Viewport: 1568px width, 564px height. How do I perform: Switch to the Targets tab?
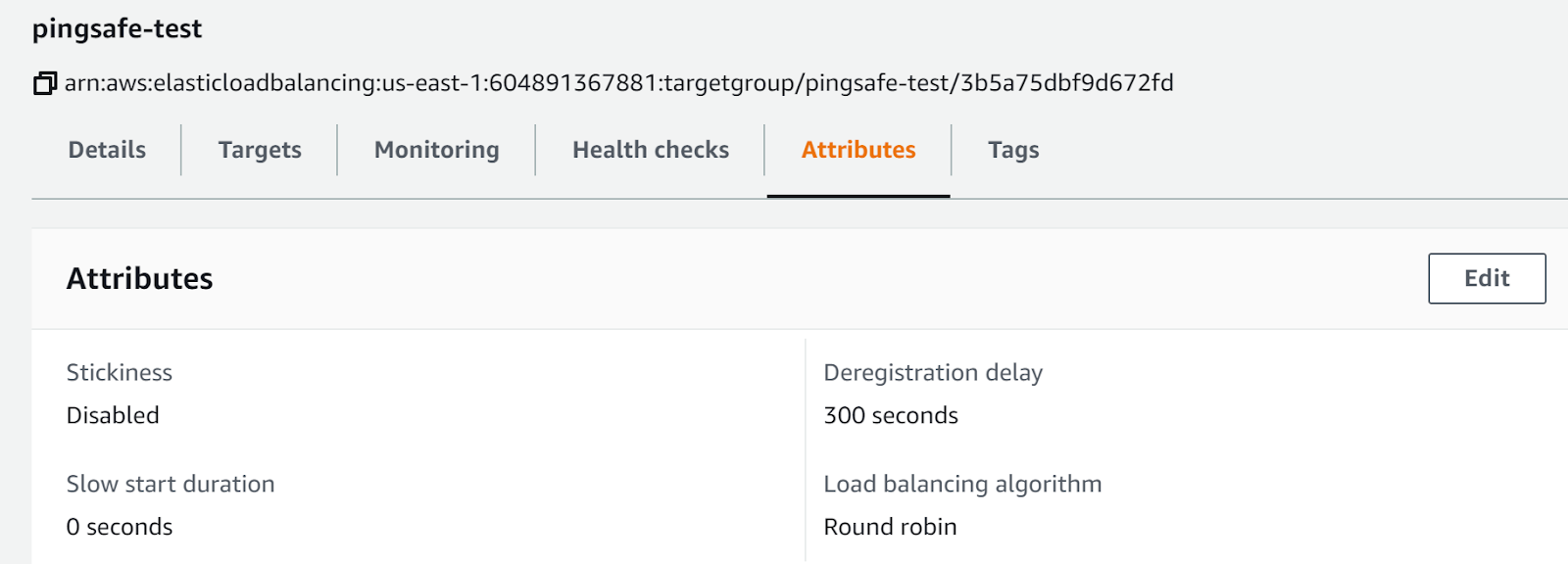pos(260,150)
